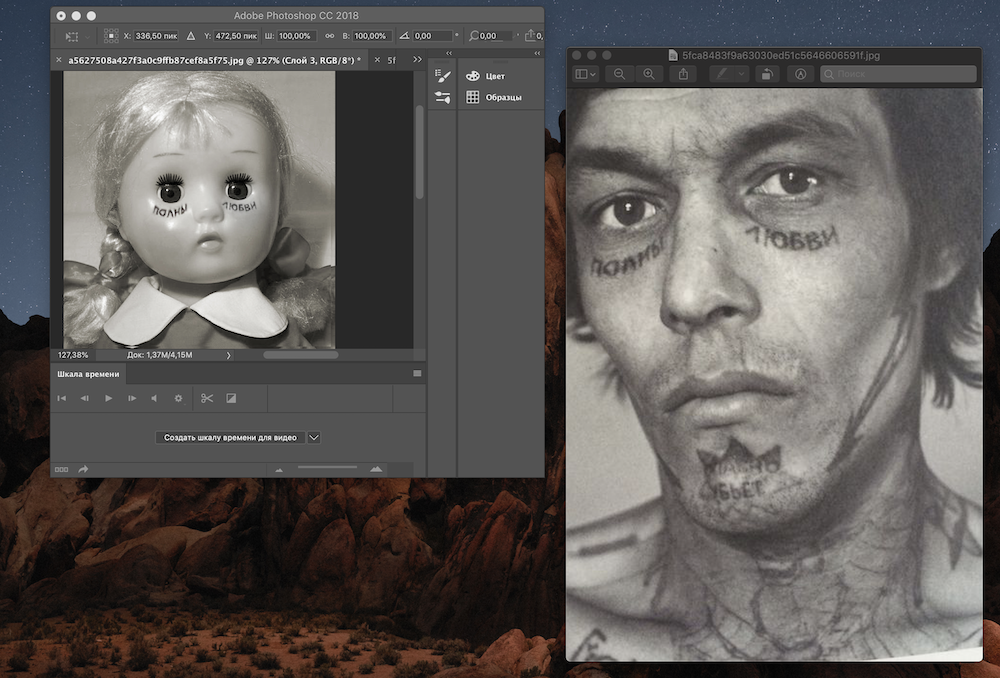
Task: Toggle relative positioning triangle for reference point
Action: 190,36
